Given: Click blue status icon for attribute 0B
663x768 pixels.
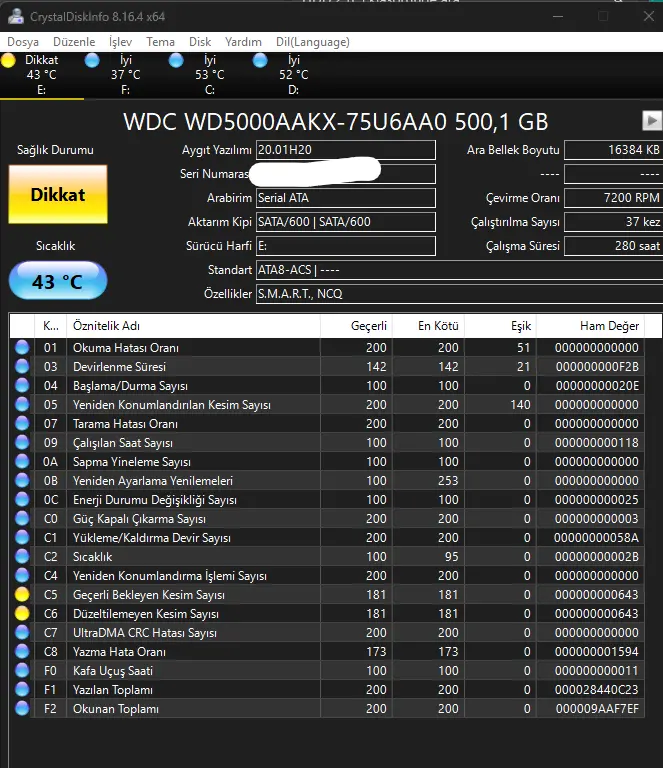Looking at the screenshot, I should [22, 480].
